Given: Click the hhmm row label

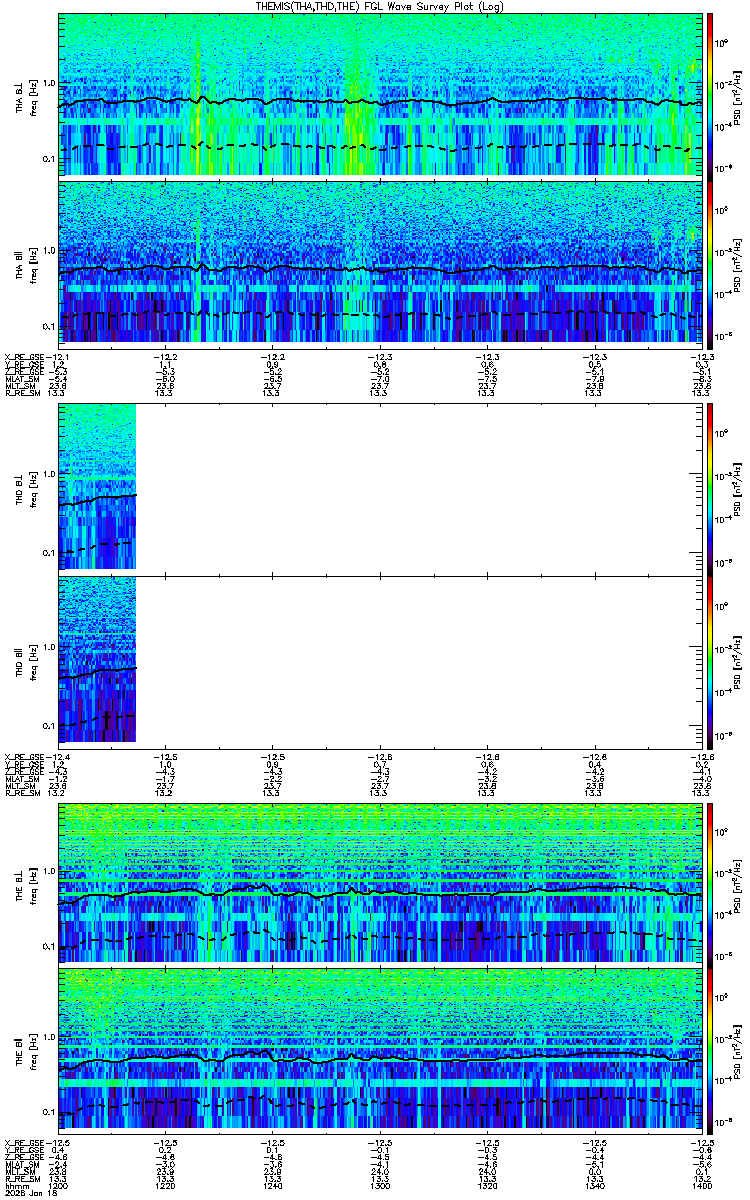Looking at the screenshot, I should (15, 1185).
